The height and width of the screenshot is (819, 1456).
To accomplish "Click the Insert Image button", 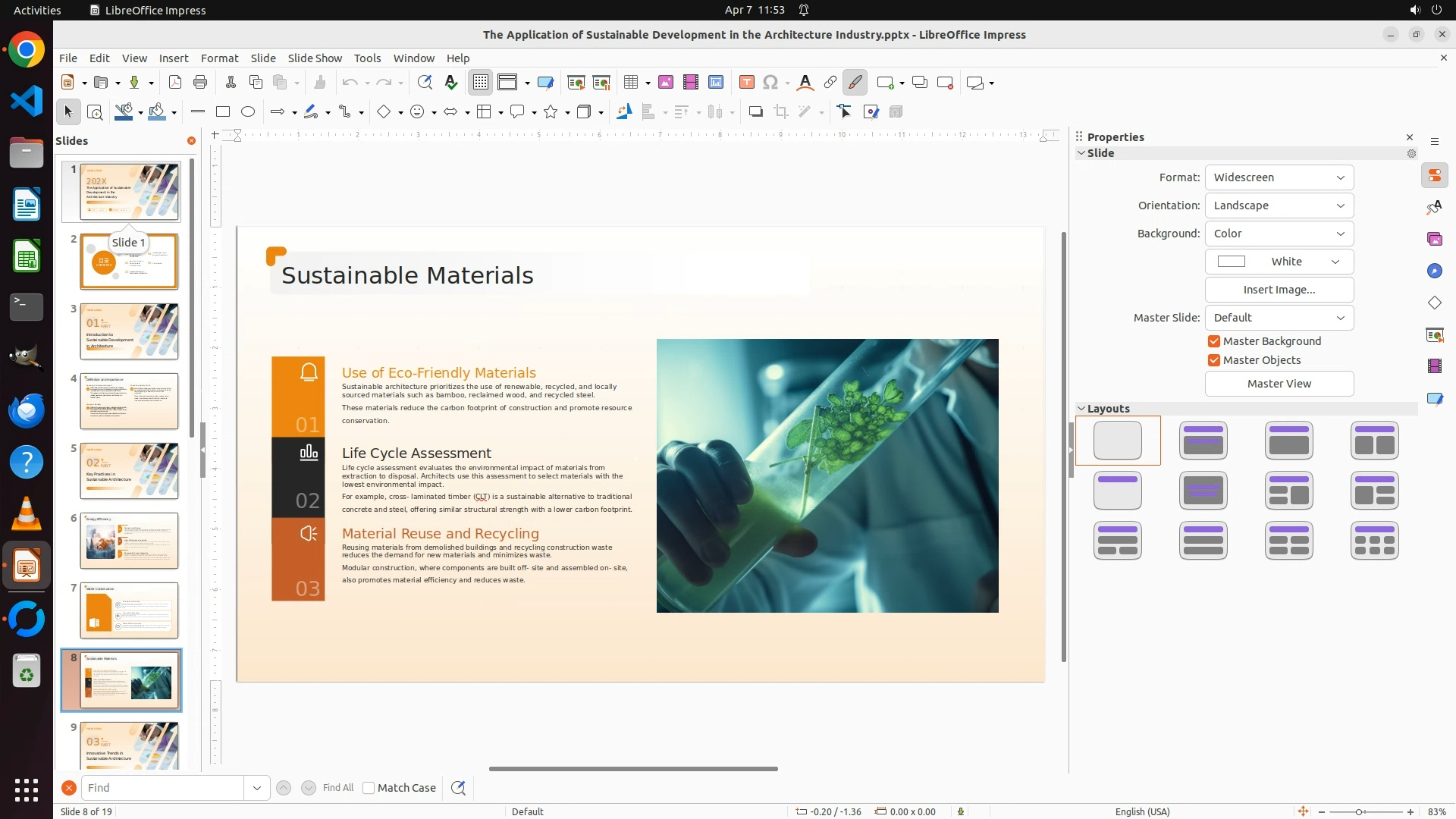I will click(1279, 290).
